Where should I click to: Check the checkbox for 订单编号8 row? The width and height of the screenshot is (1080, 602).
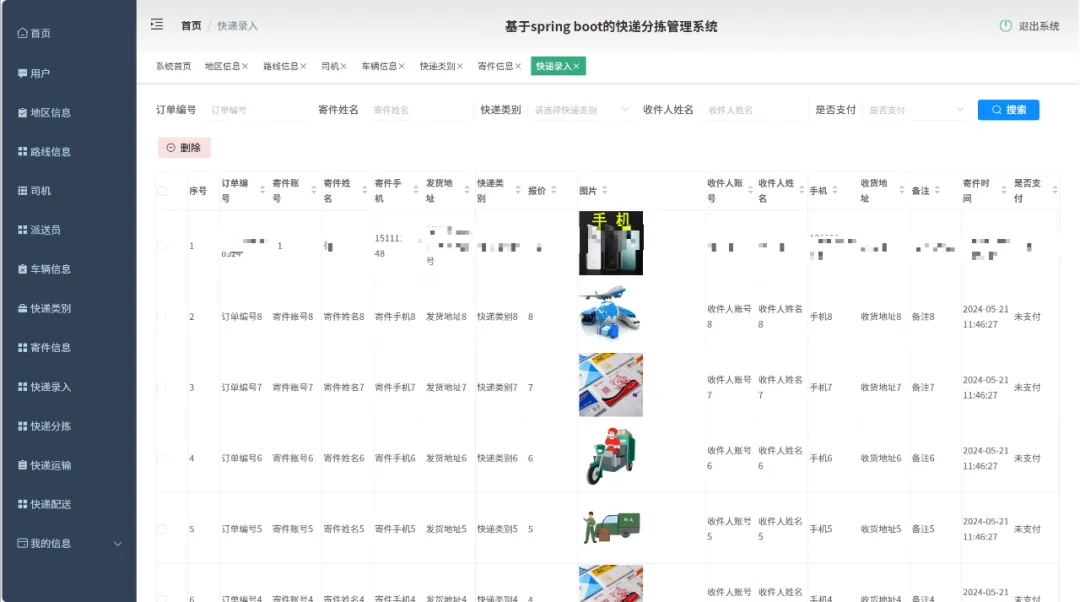tap(162, 317)
